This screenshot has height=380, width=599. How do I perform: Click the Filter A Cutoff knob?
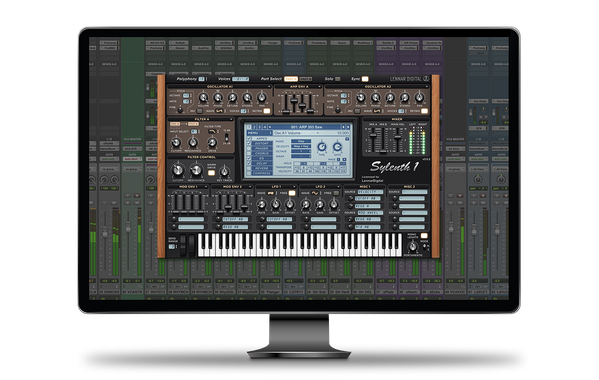tap(176, 143)
